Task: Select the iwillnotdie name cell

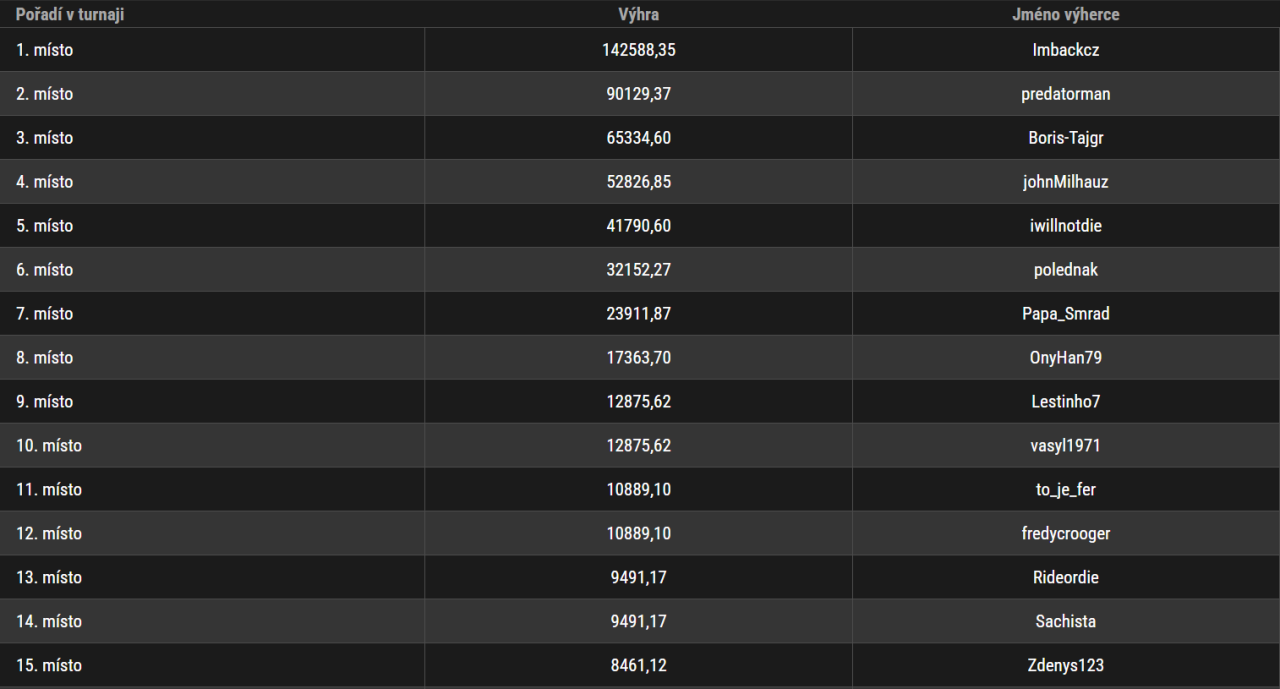Action: pyautogui.click(x=1066, y=226)
